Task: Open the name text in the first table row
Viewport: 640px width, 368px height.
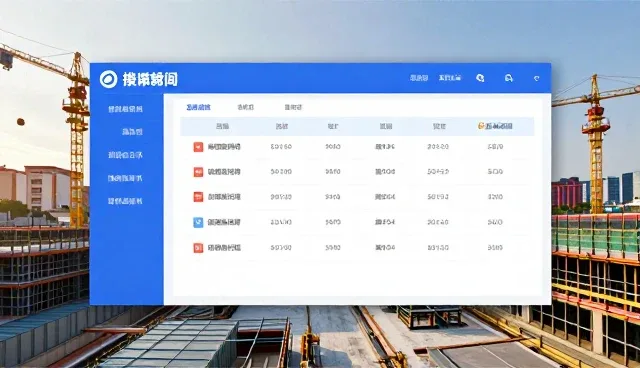Action: (224, 147)
